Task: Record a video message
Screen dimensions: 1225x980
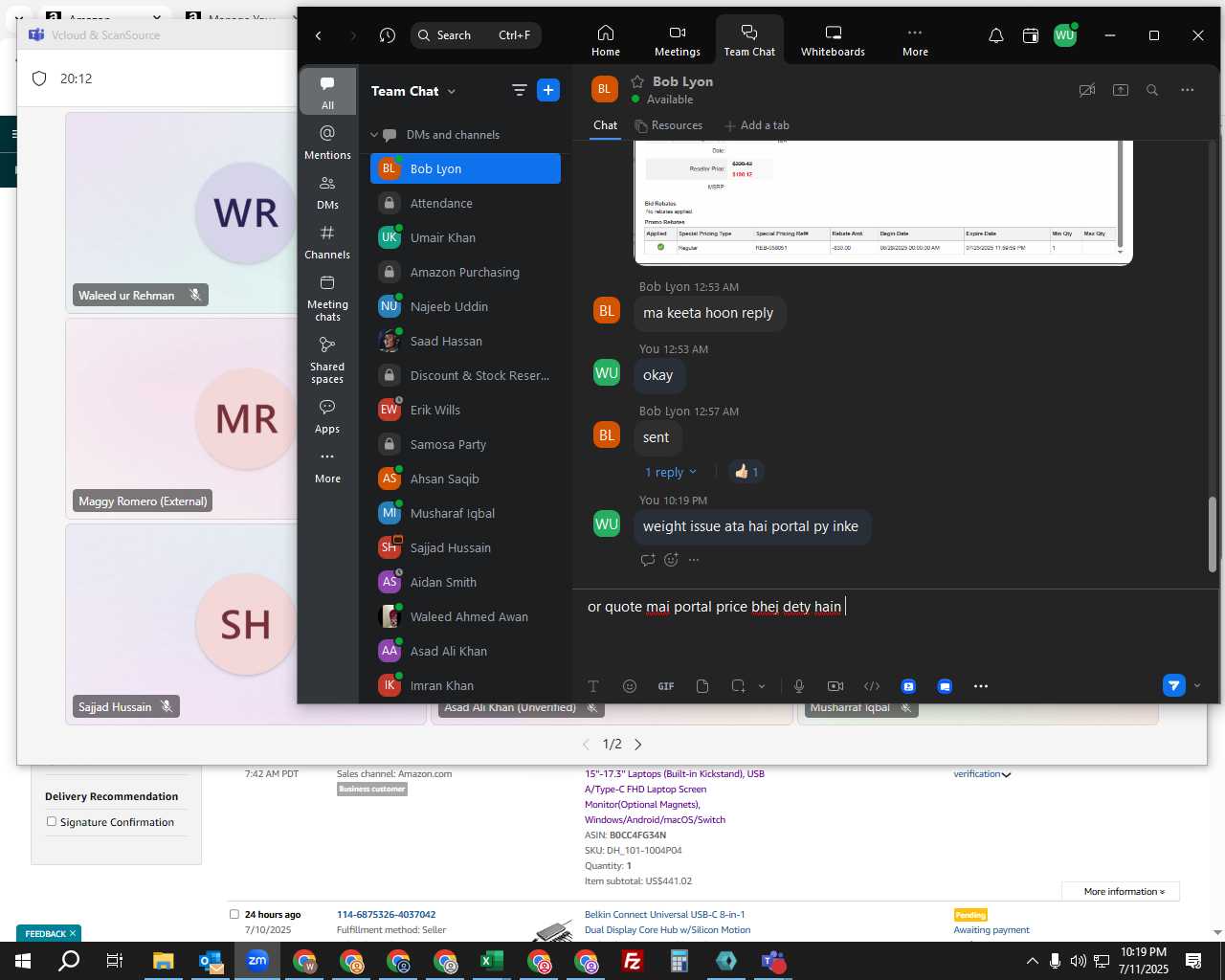Action: coord(835,686)
